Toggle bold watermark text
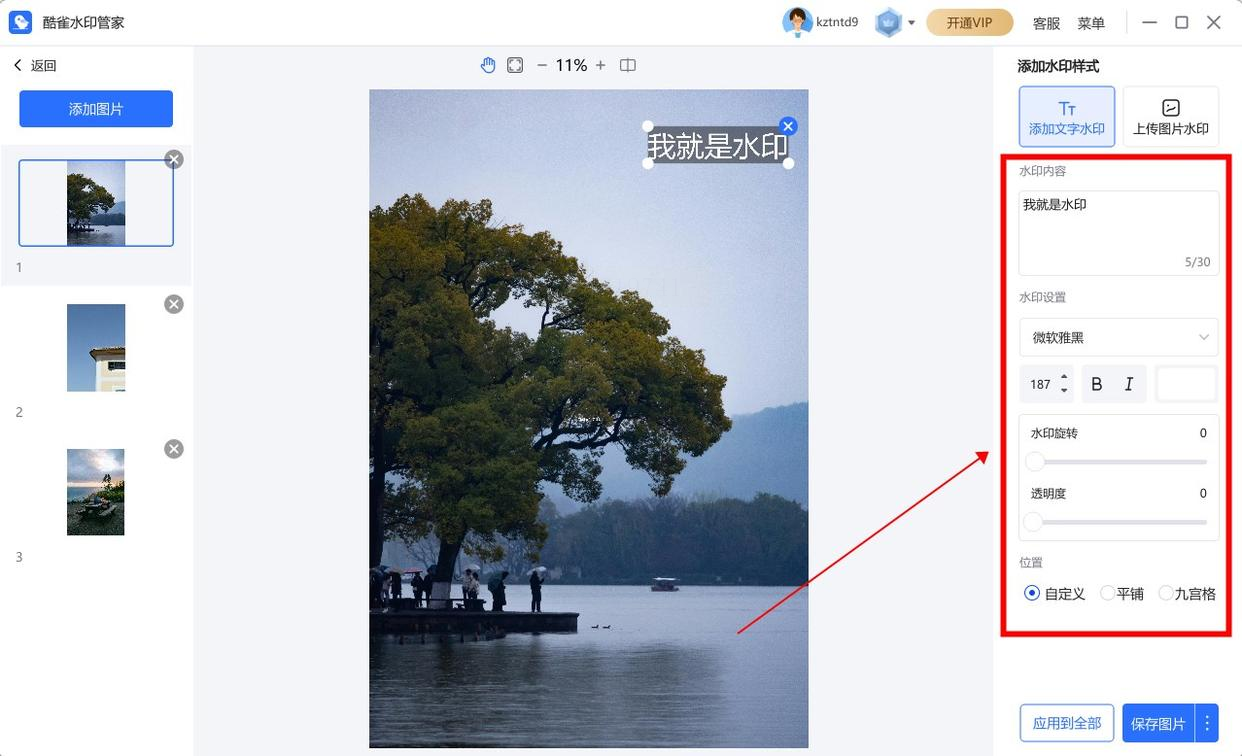1242x756 pixels. pos(1097,384)
